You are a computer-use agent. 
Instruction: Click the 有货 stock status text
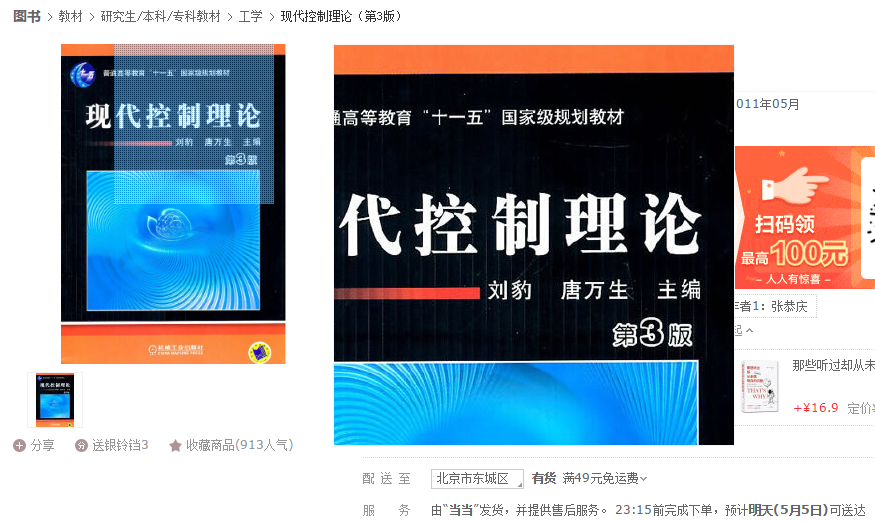click(544, 478)
